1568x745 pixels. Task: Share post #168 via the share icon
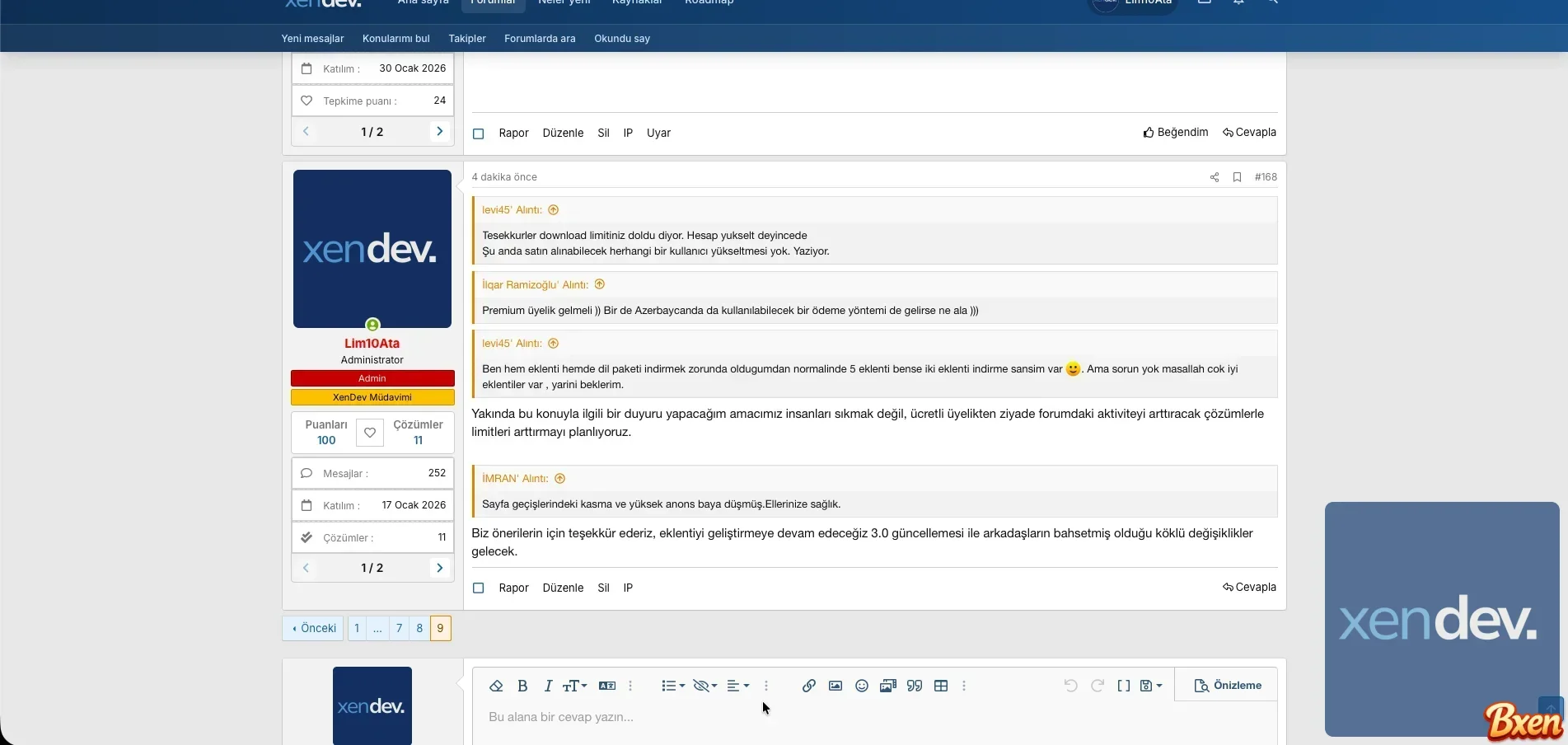point(1213,176)
